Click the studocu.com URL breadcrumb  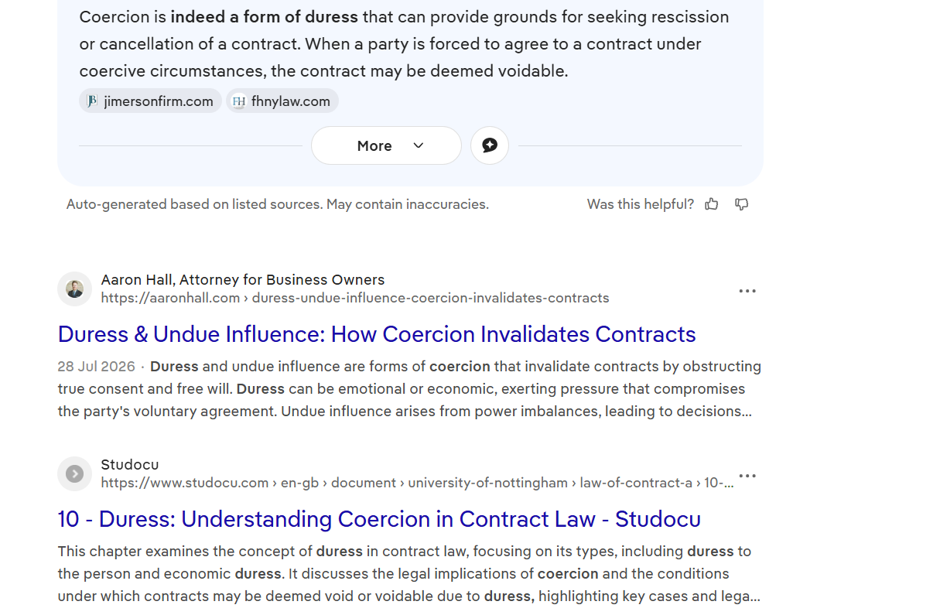click(x=417, y=483)
